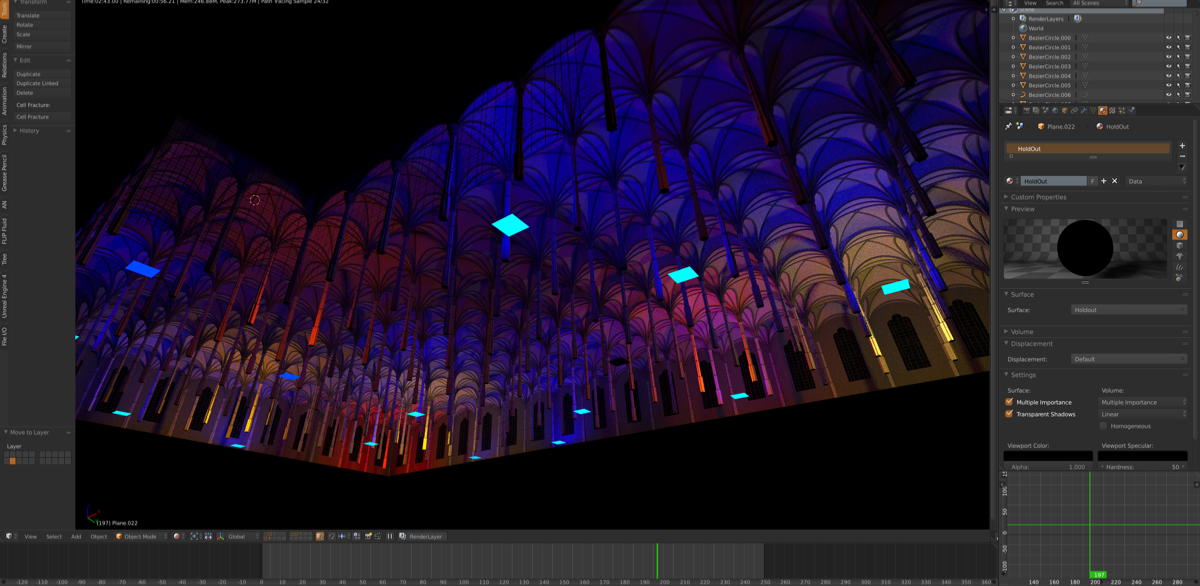The image size is (1200, 586).
Task: Expand the Custom Properties panel
Action: (1036, 197)
